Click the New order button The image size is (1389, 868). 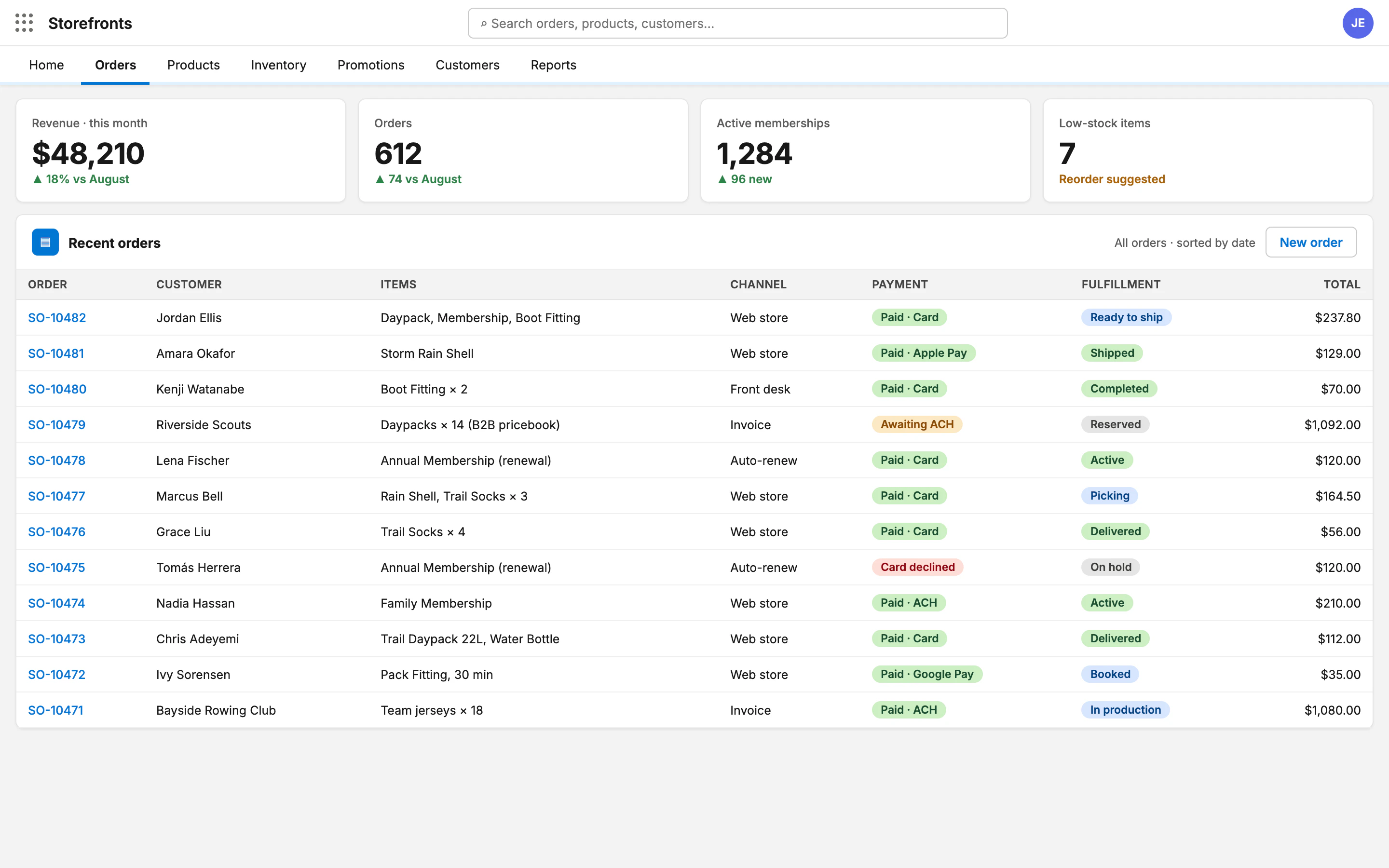point(1311,242)
